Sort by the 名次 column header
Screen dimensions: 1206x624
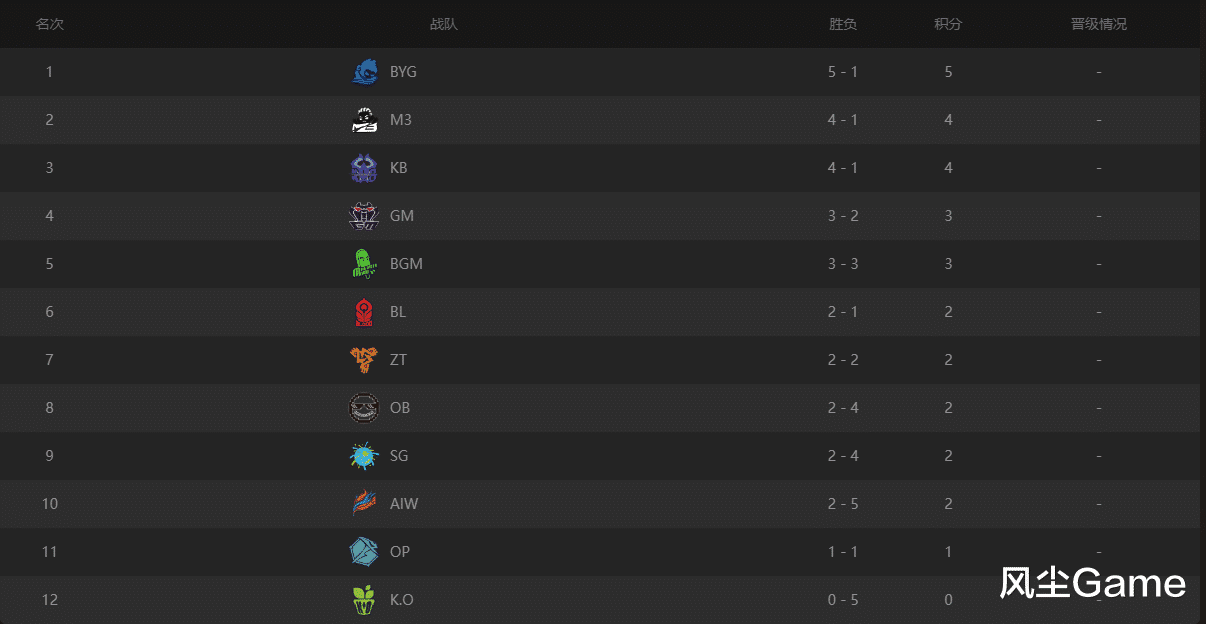click(50, 24)
